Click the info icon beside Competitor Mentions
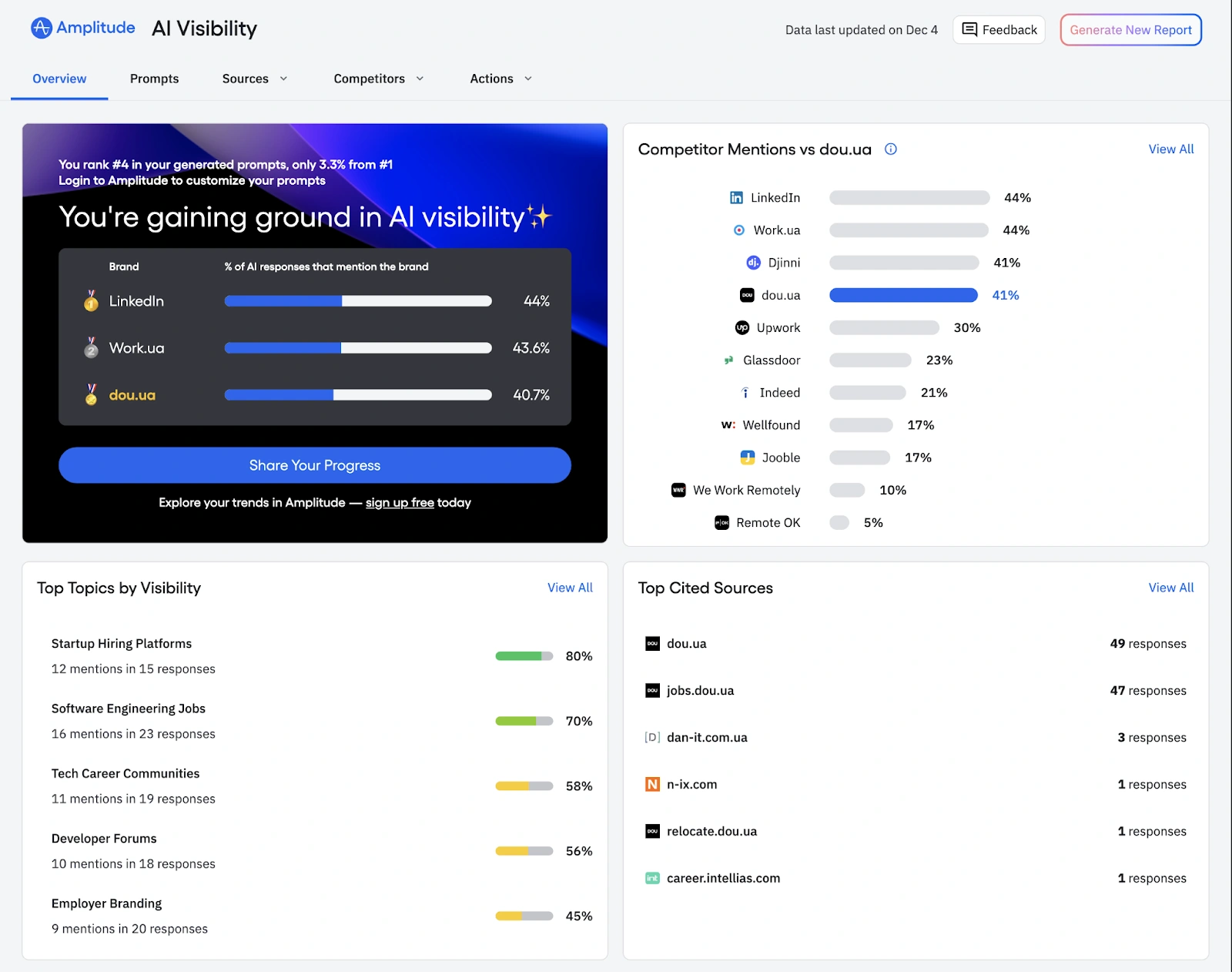Image resolution: width=1232 pixels, height=972 pixels. [890, 149]
